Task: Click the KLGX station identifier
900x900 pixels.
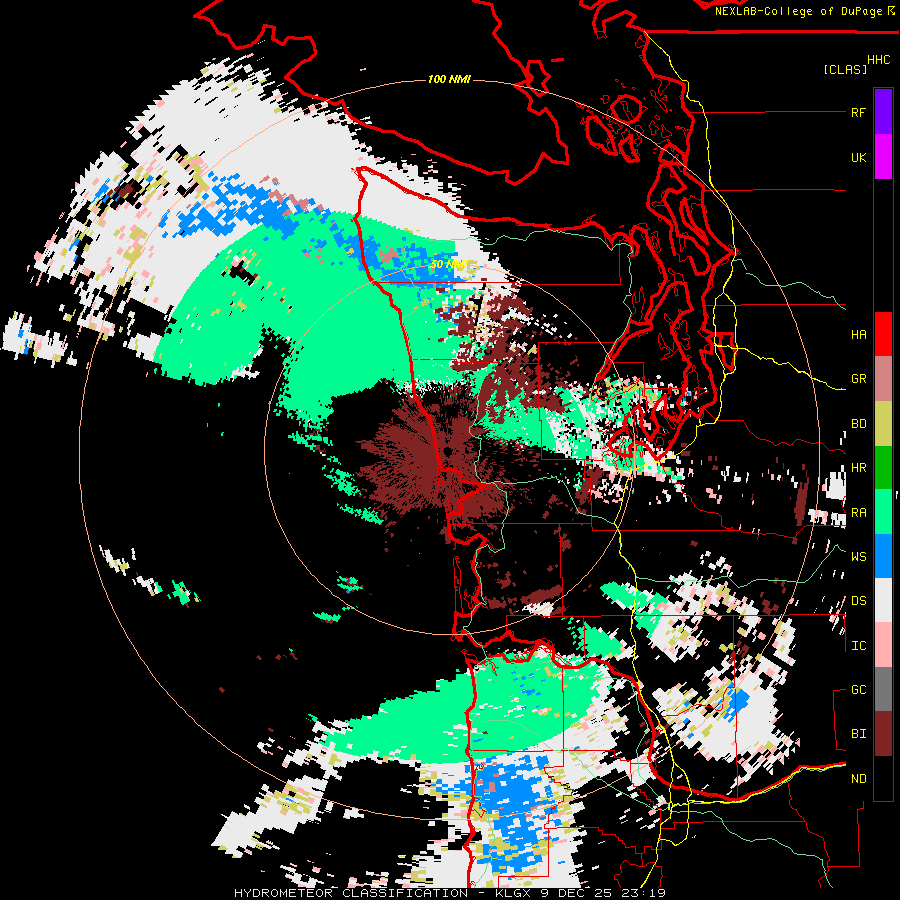Action: 514,893
